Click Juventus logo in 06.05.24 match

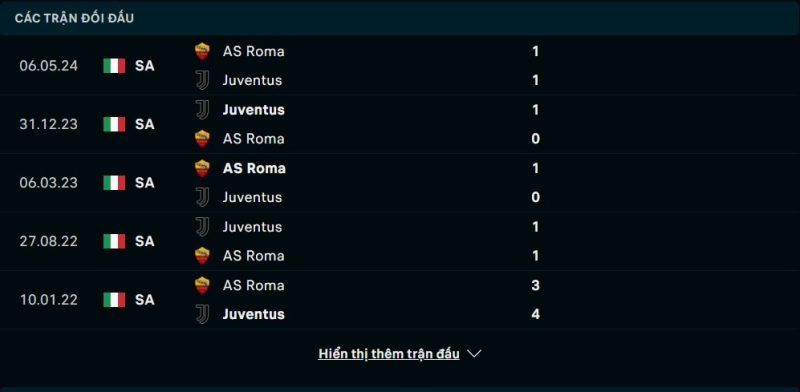(x=202, y=80)
